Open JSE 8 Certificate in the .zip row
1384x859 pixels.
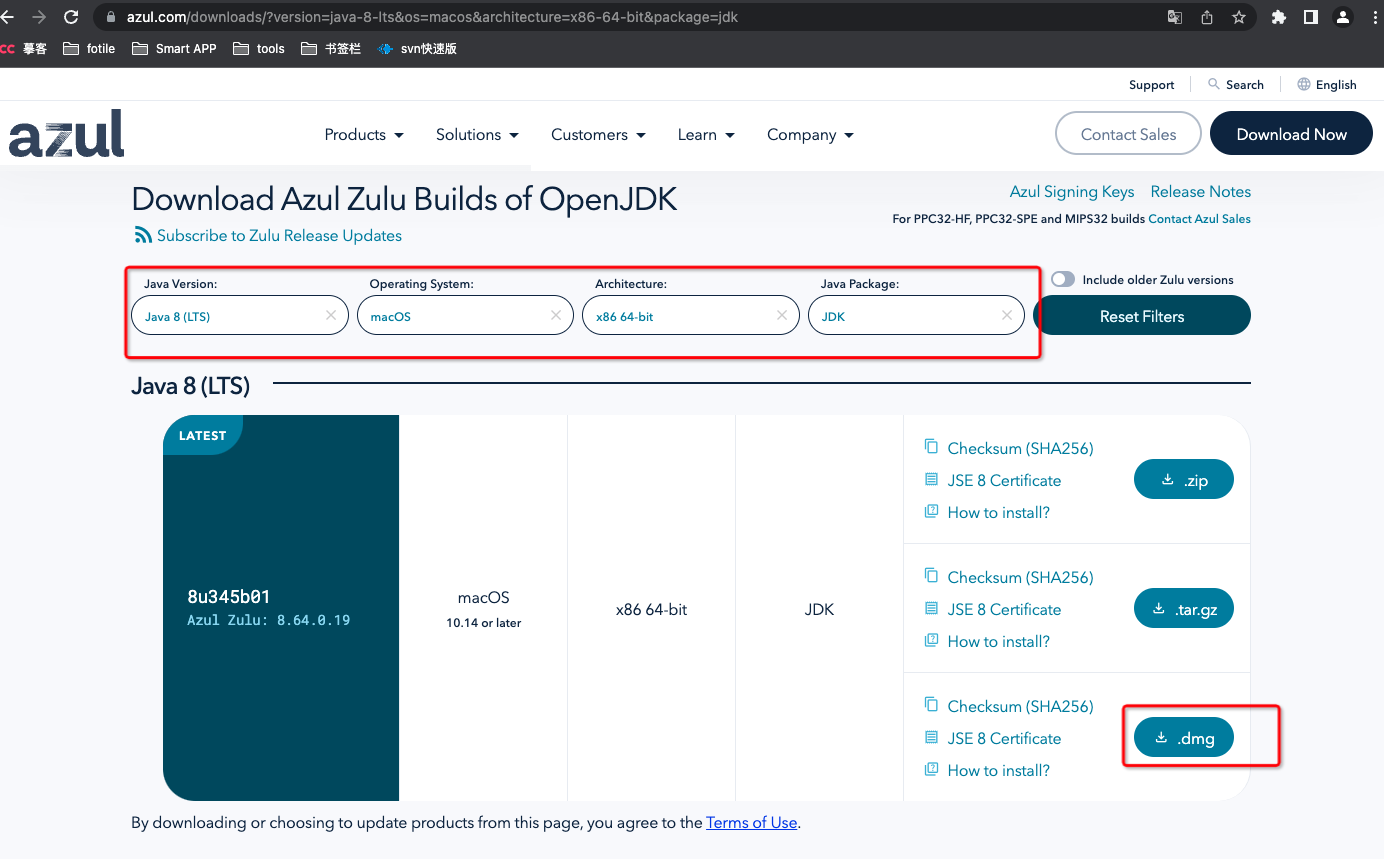click(x=1004, y=480)
